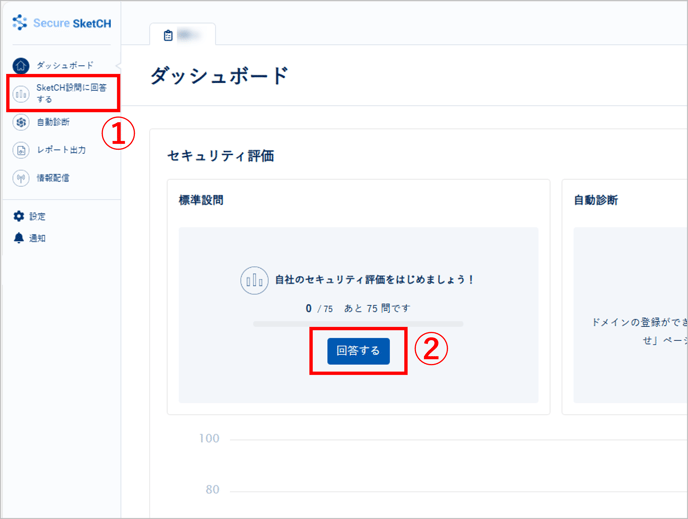Viewport: 688px width, 519px height.
Task: Click the progress bar under 0 / 75
Action: pos(358,324)
